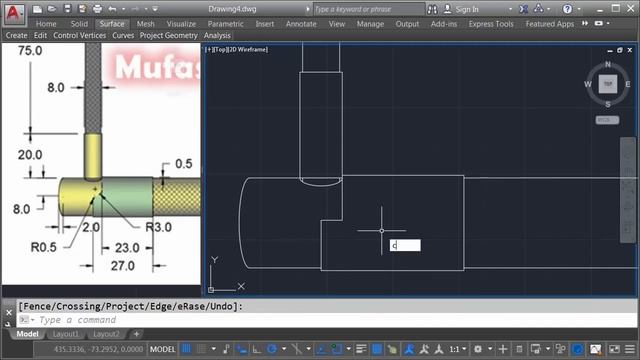Screen dimensions: 640x360
Task: Toggle snap mode in status bar
Action: pyautogui.click(x=201, y=349)
